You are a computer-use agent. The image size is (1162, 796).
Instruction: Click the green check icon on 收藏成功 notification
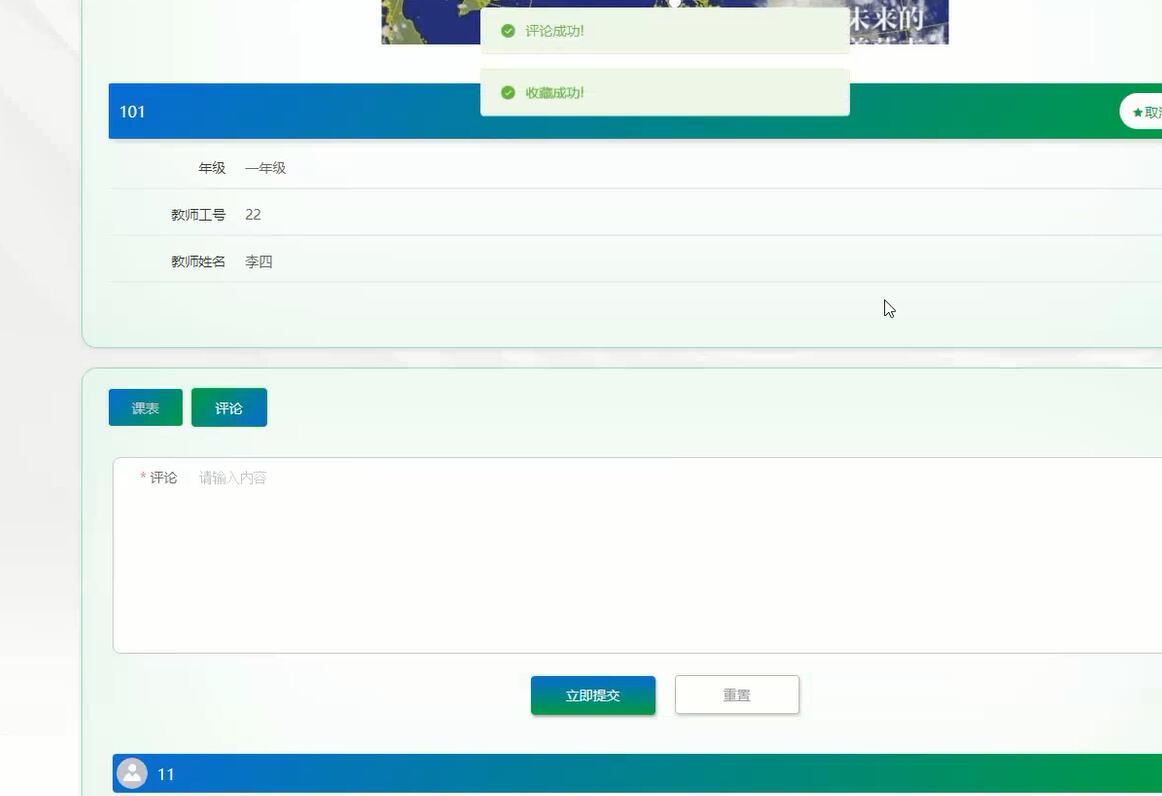click(508, 93)
